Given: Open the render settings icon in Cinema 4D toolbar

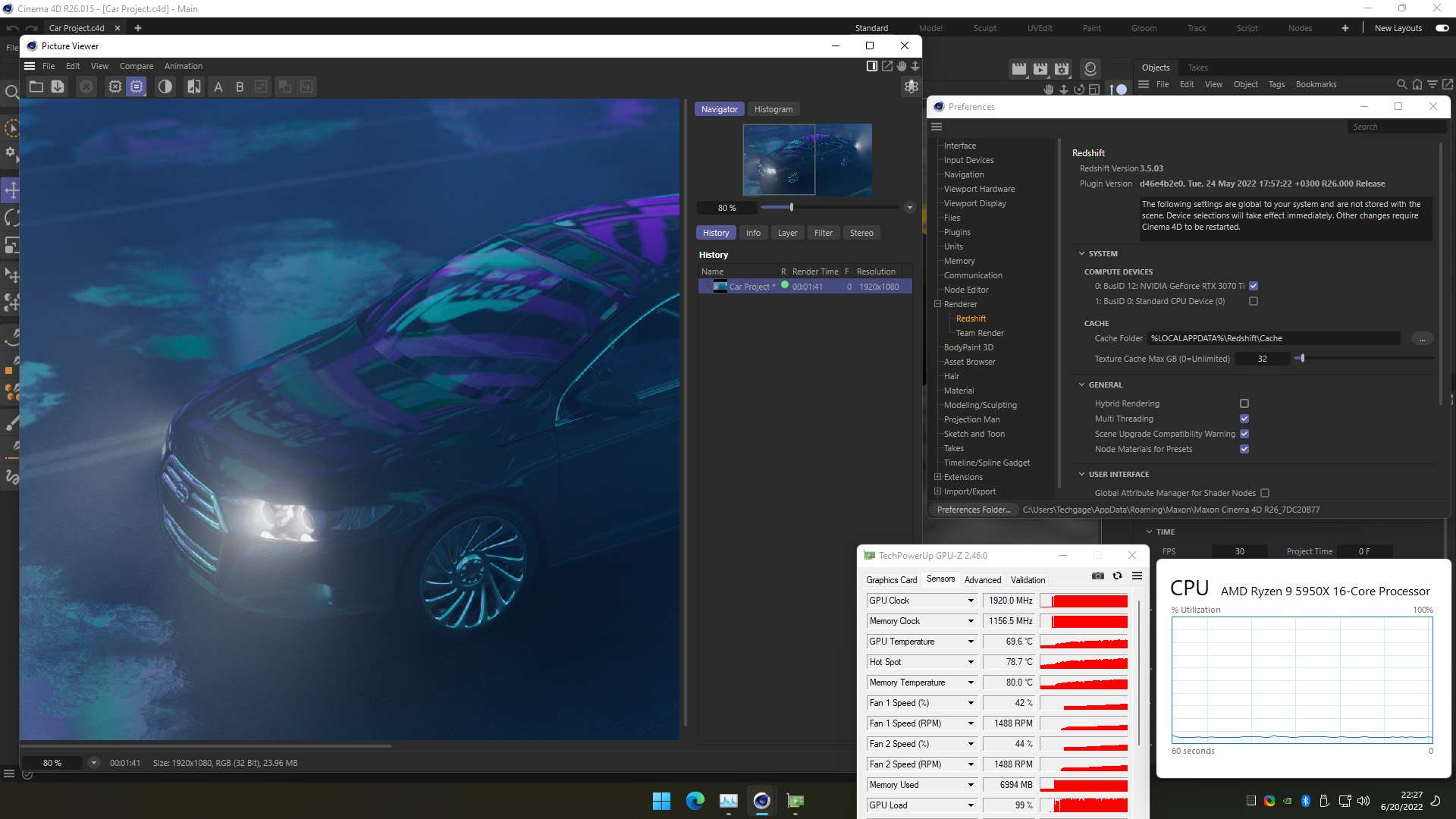Looking at the screenshot, I should 1061,69.
